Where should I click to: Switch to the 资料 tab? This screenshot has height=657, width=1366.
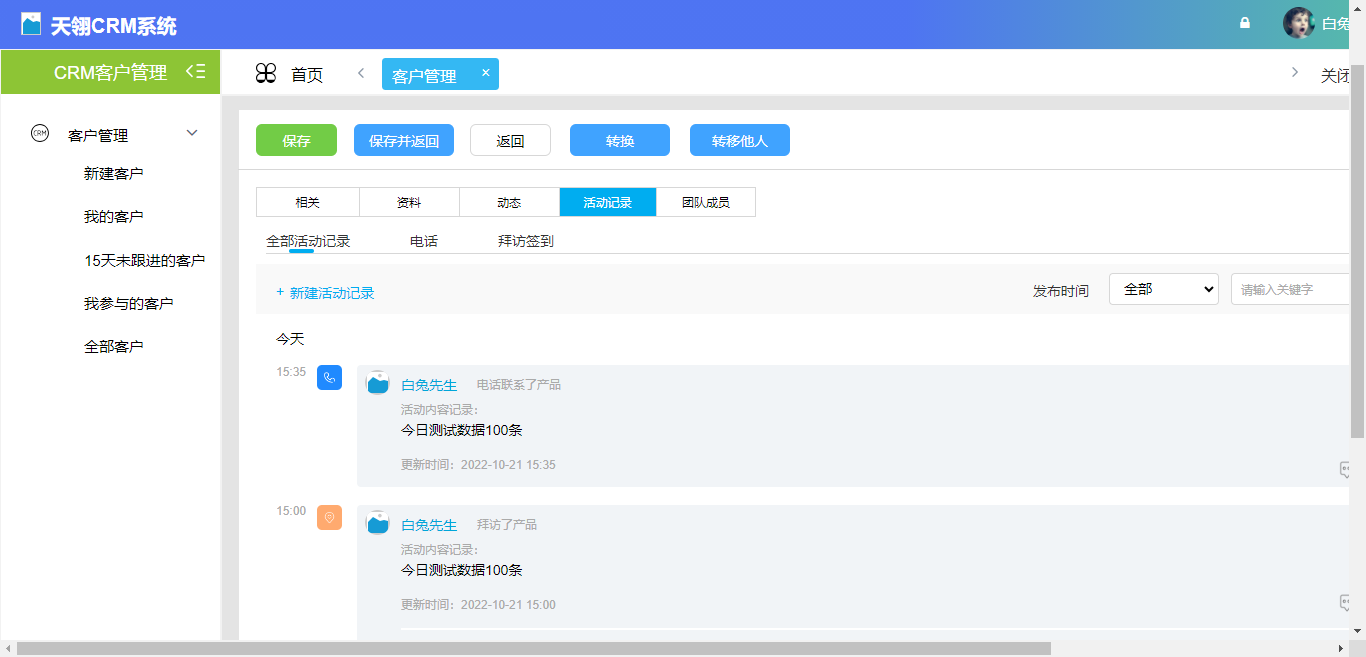click(408, 201)
